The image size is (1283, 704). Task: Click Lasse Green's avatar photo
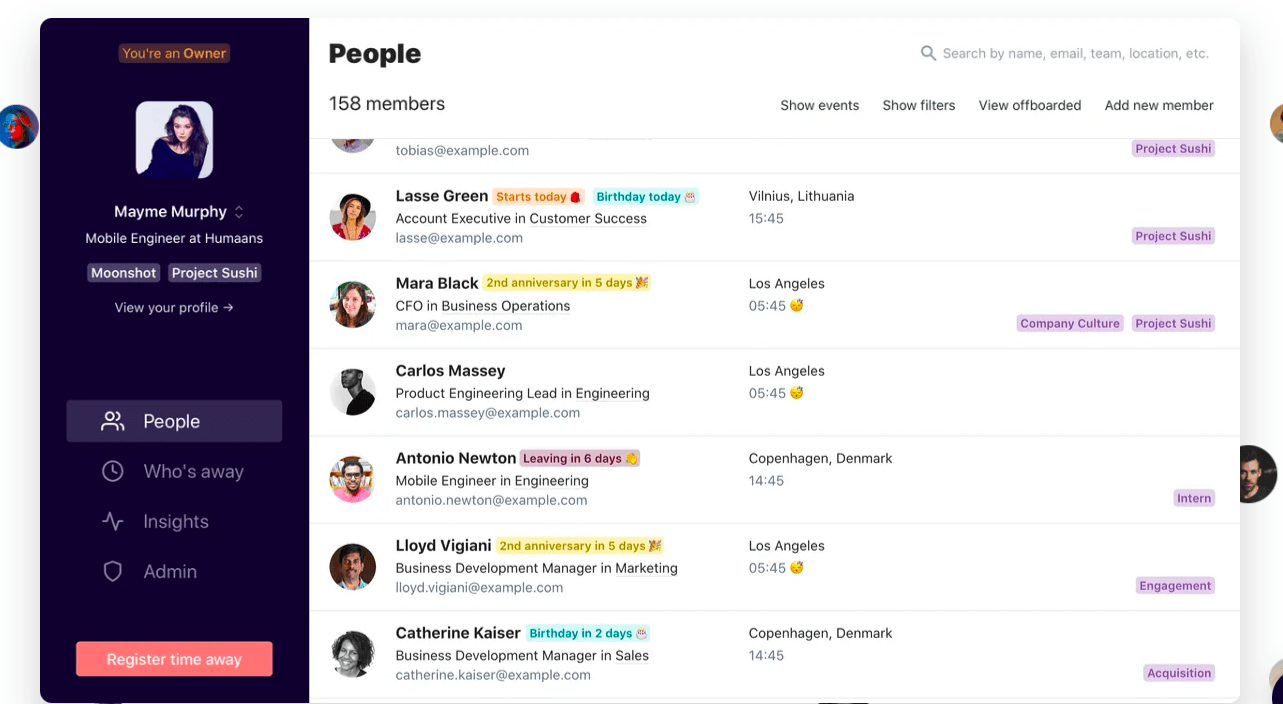point(352,217)
